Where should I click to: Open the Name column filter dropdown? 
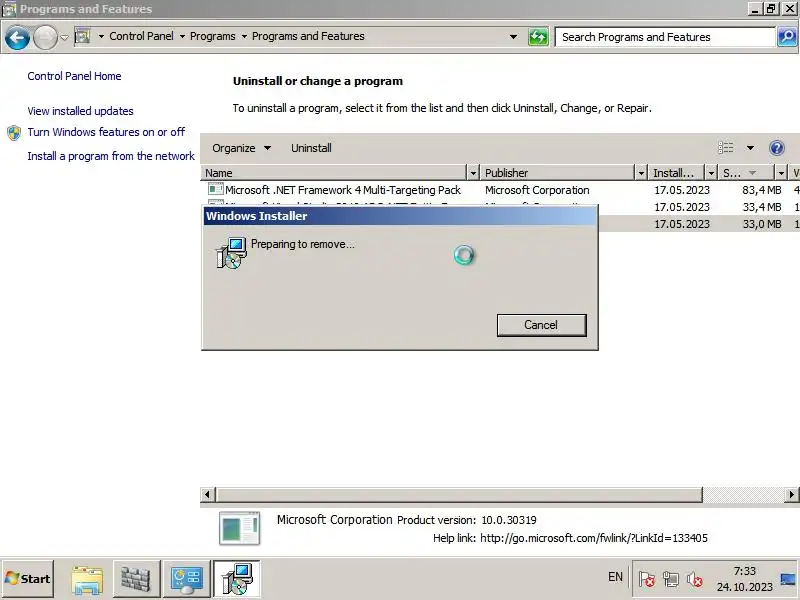473,173
